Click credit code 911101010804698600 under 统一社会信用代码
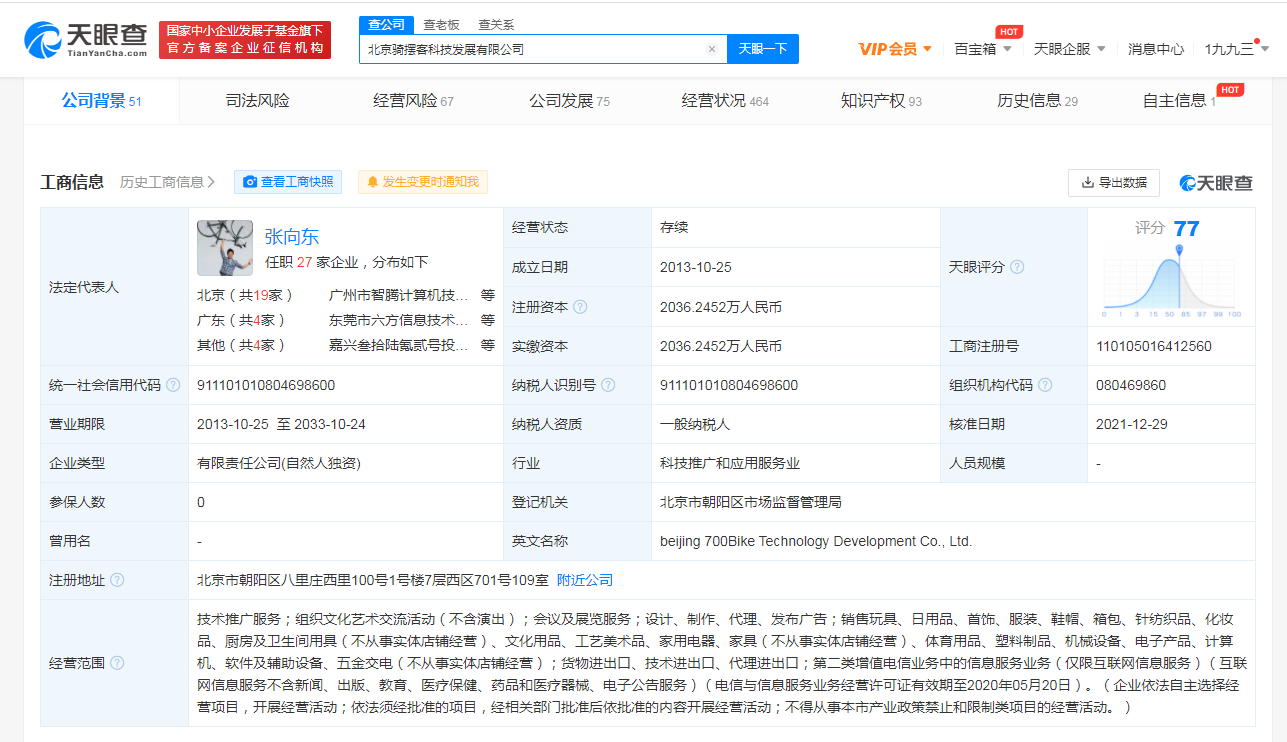 tap(266, 385)
